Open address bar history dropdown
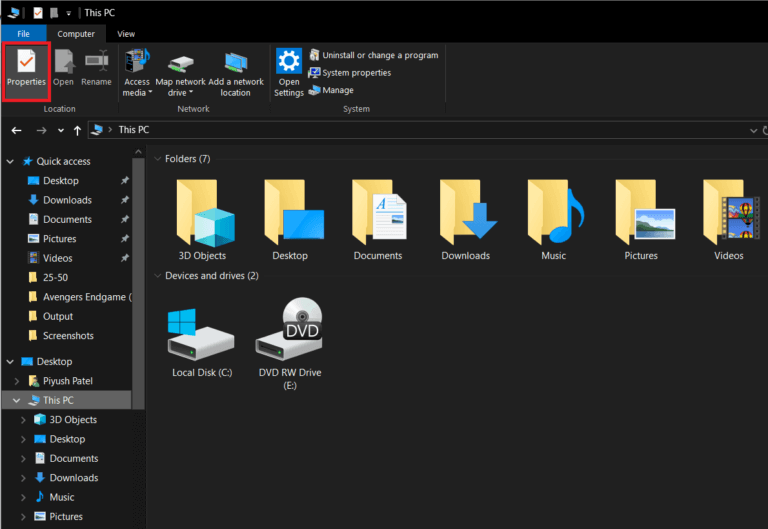 click(753, 130)
